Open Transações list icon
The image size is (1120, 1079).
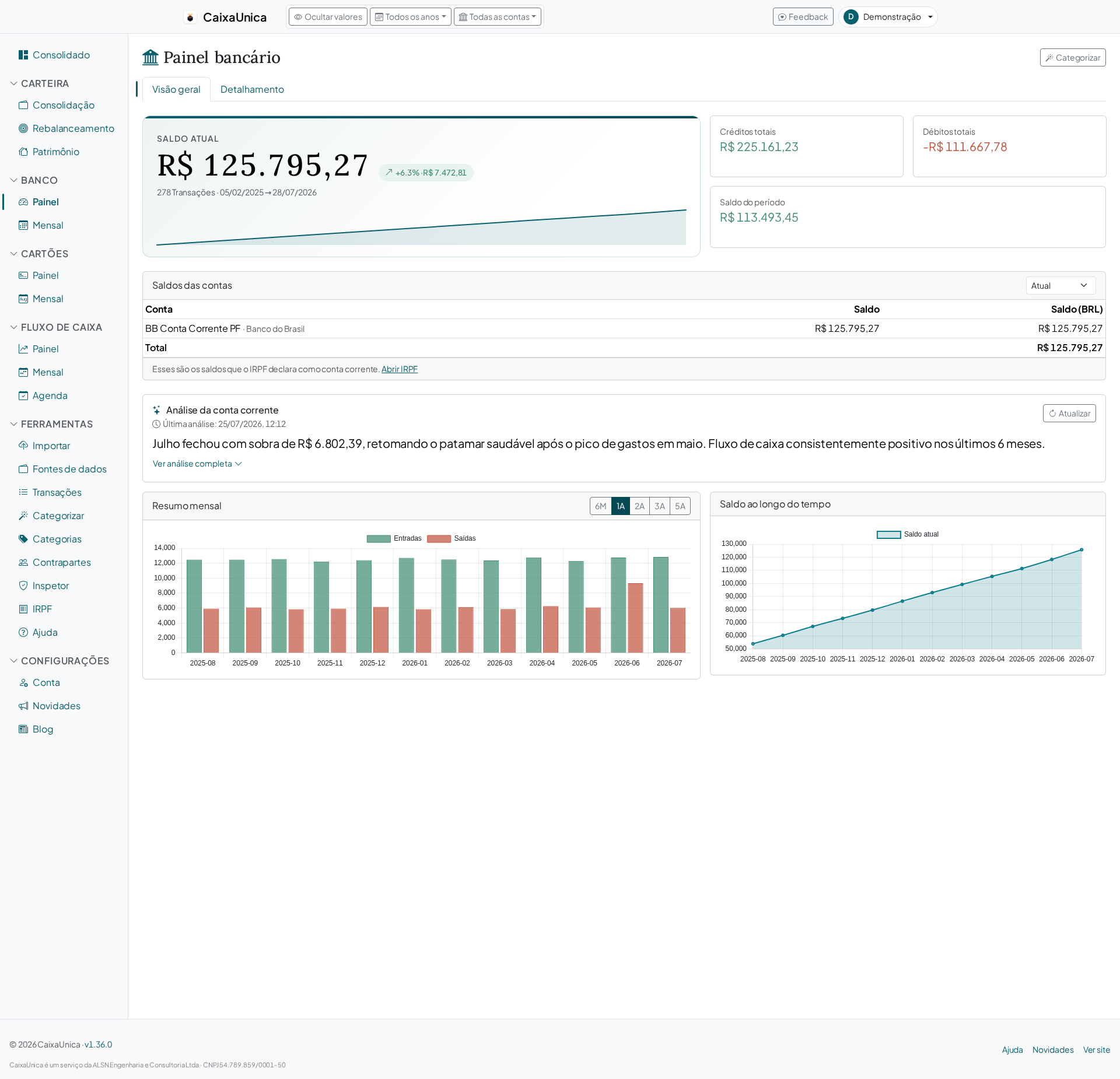pyautogui.click(x=23, y=492)
